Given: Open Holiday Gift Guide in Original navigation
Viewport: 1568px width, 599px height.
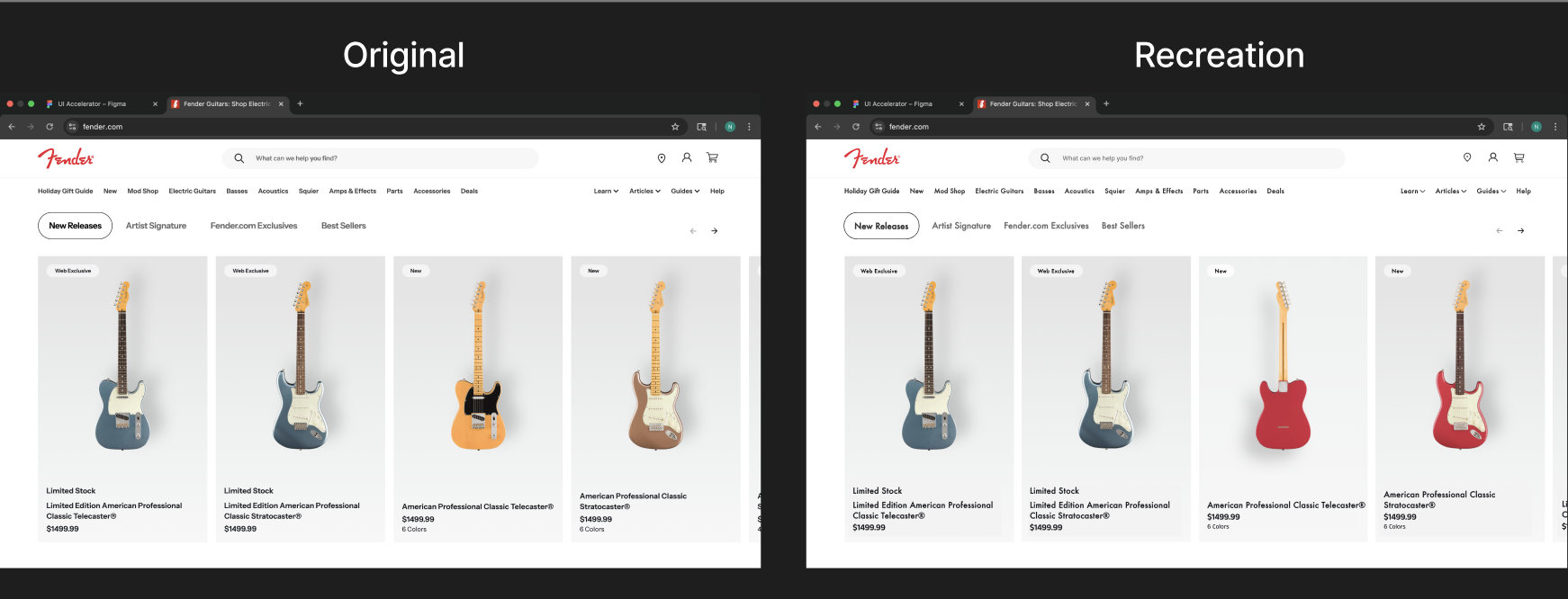Looking at the screenshot, I should (x=65, y=191).
